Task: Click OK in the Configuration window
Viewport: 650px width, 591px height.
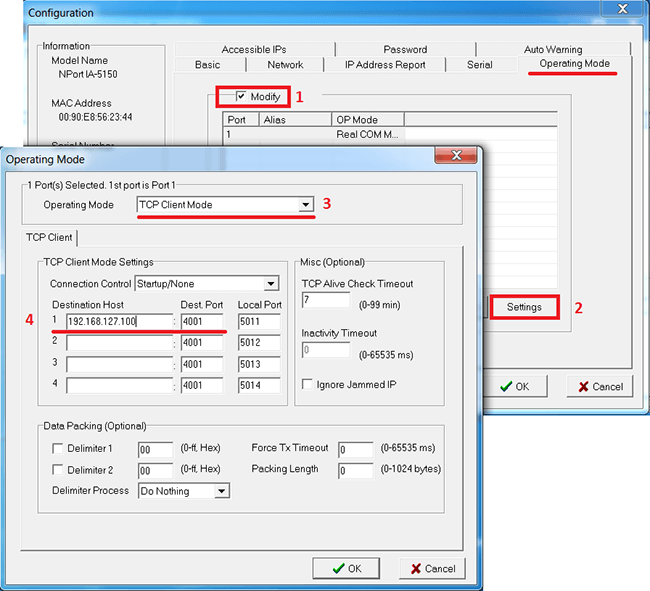Action: click(514, 387)
